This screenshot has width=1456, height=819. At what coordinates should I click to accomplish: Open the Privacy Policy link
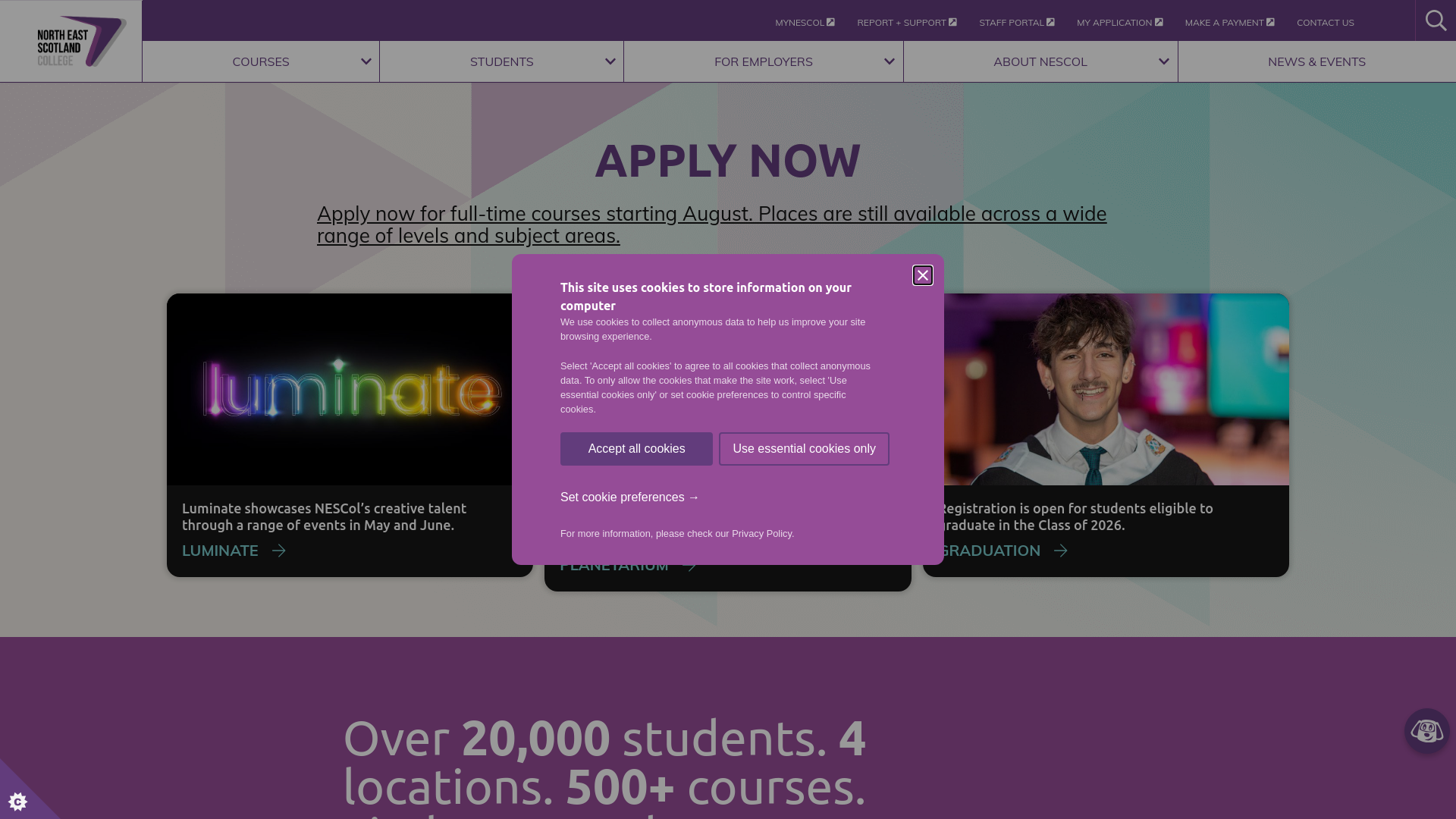761,534
